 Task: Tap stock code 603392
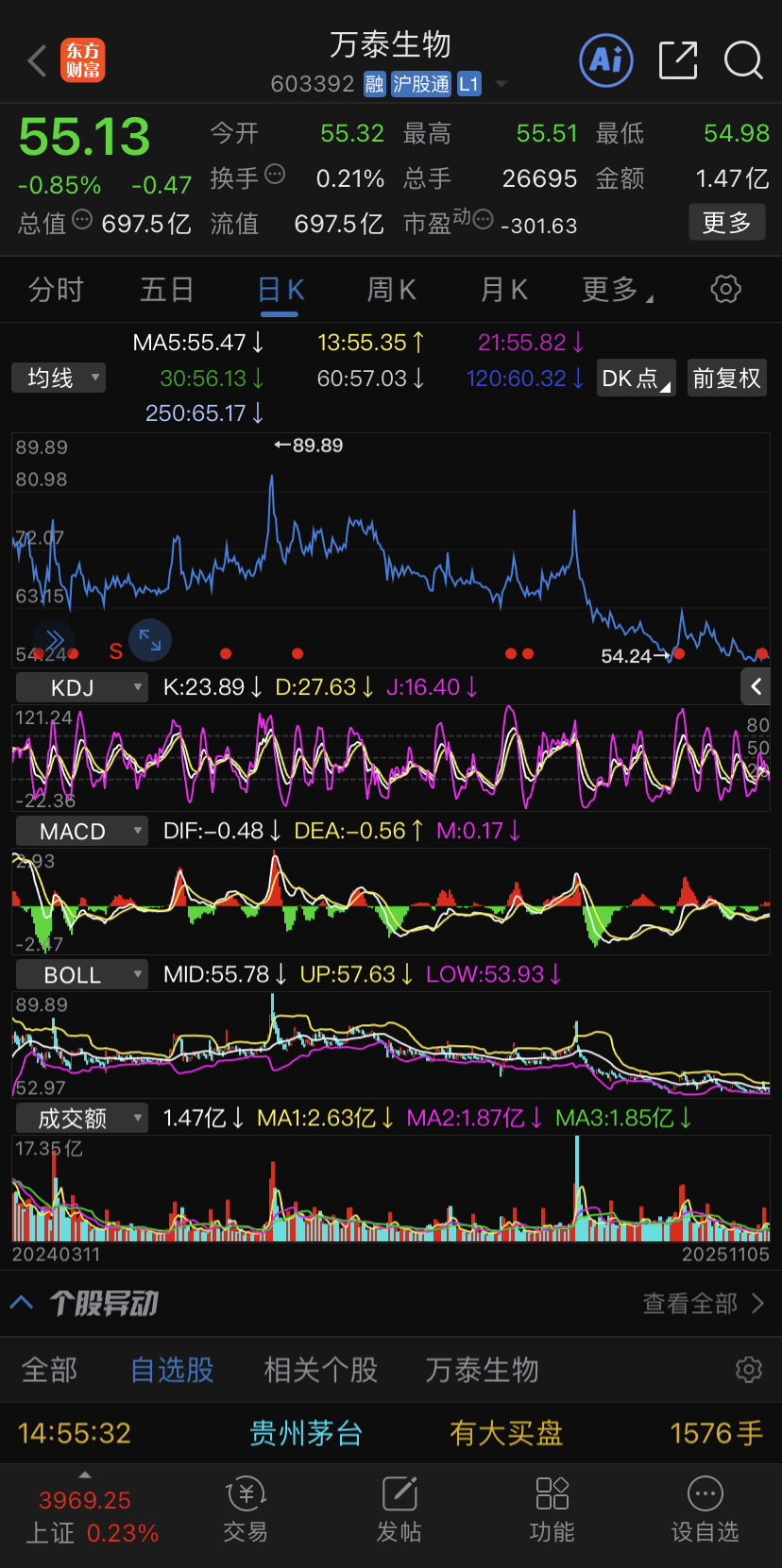click(313, 84)
